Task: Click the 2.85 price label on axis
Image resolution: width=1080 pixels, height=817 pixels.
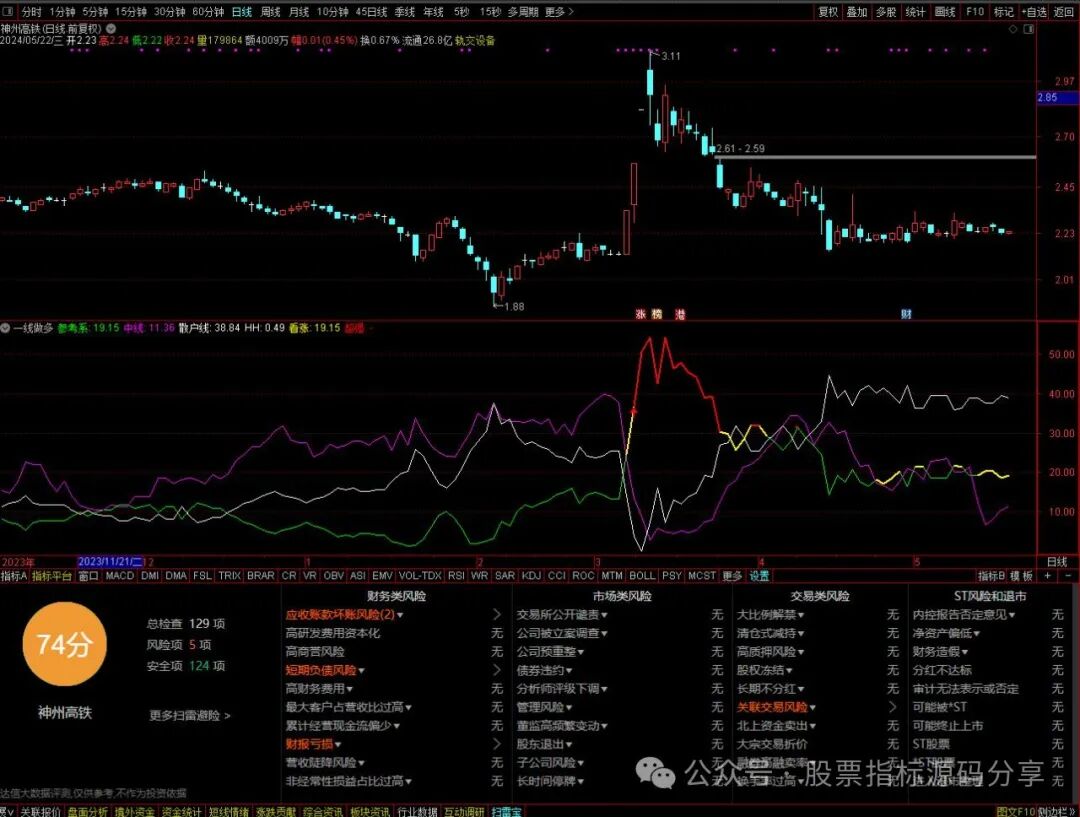Action: click(1057, 98)
